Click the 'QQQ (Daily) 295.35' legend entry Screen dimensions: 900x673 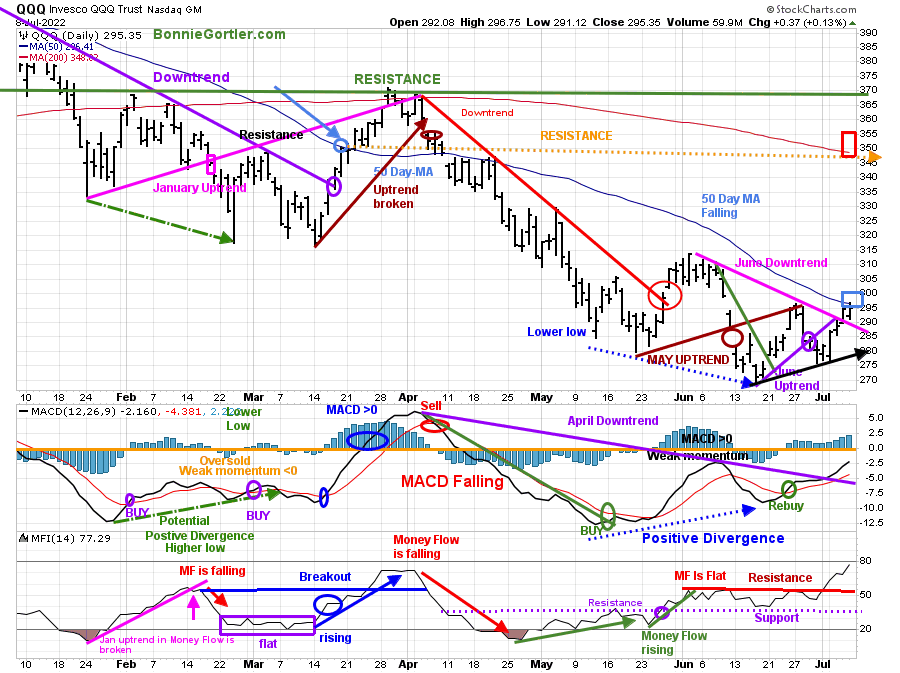pyautogui.click(x=82, y=36)
